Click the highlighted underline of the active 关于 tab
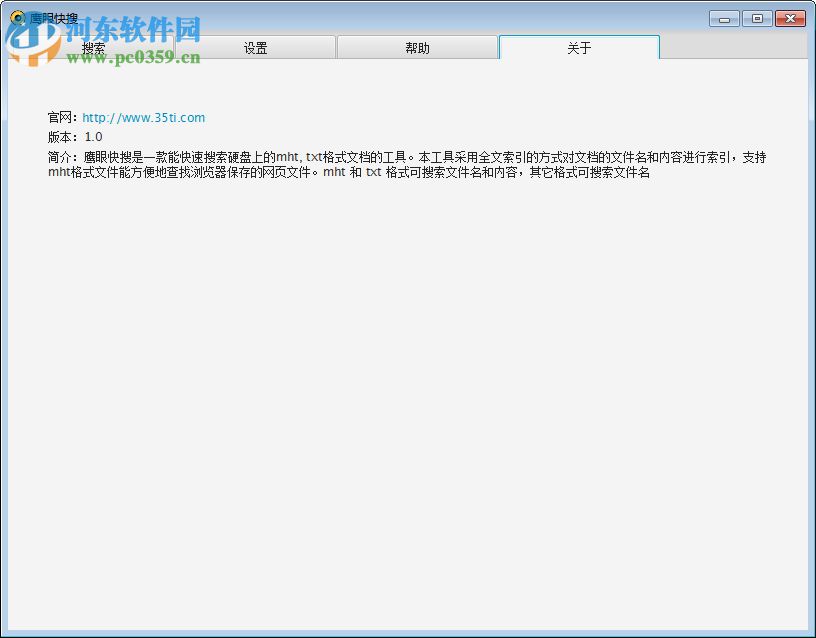The width and height of the screenshot is (816, 638). [579, 59]
